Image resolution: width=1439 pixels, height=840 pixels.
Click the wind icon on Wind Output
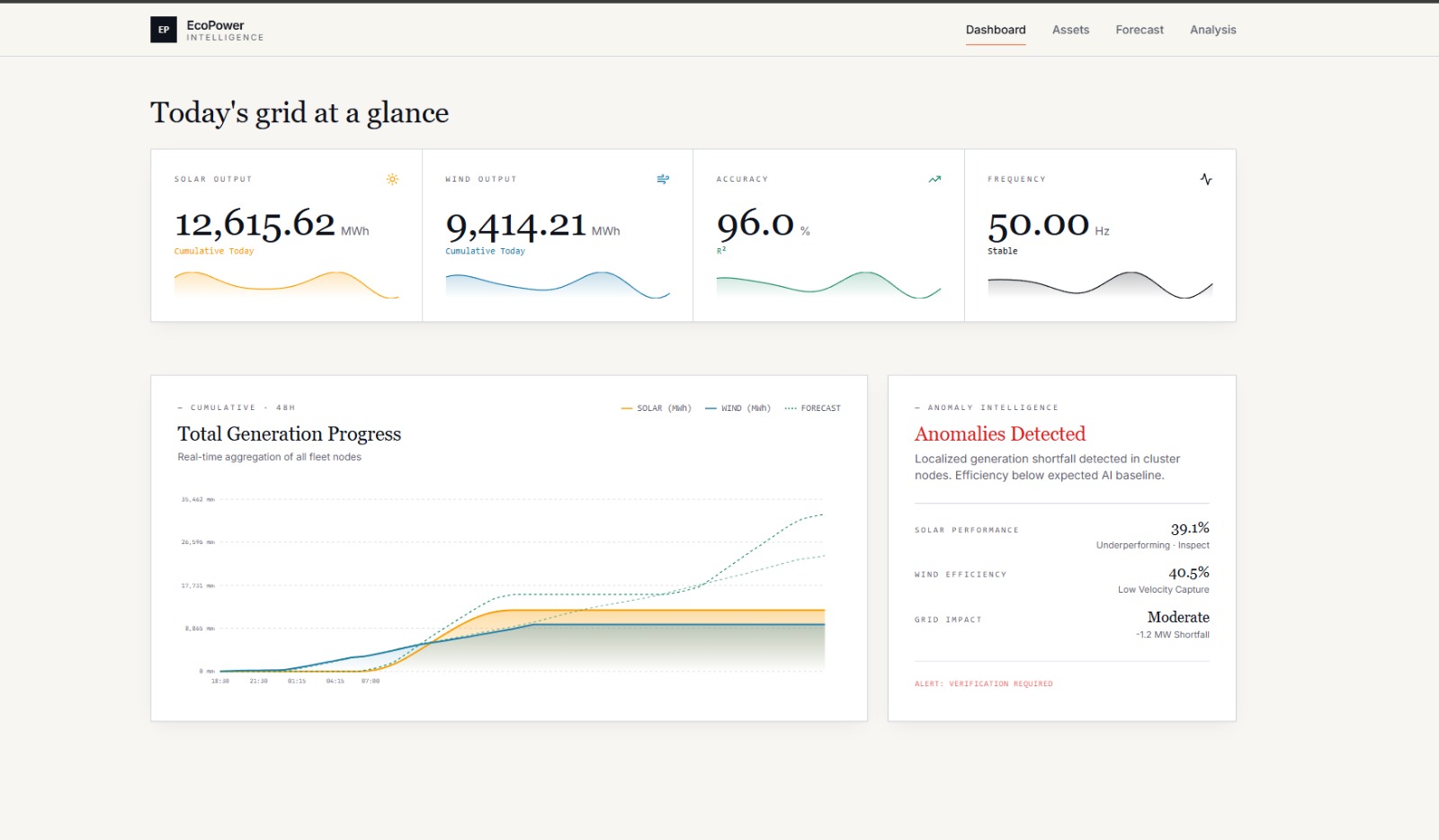663,179
